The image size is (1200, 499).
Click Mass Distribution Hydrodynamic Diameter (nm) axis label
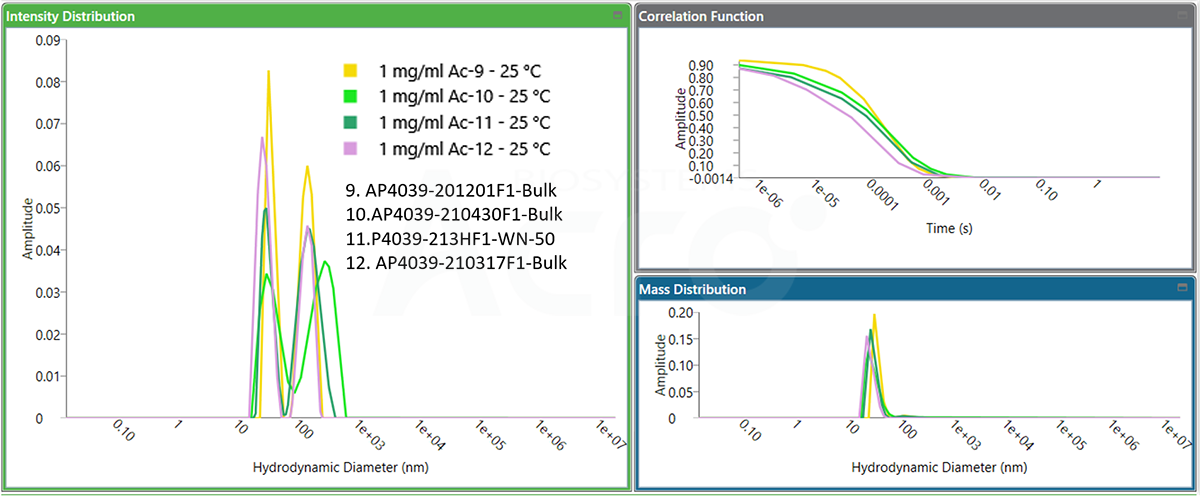click(938, 467)
